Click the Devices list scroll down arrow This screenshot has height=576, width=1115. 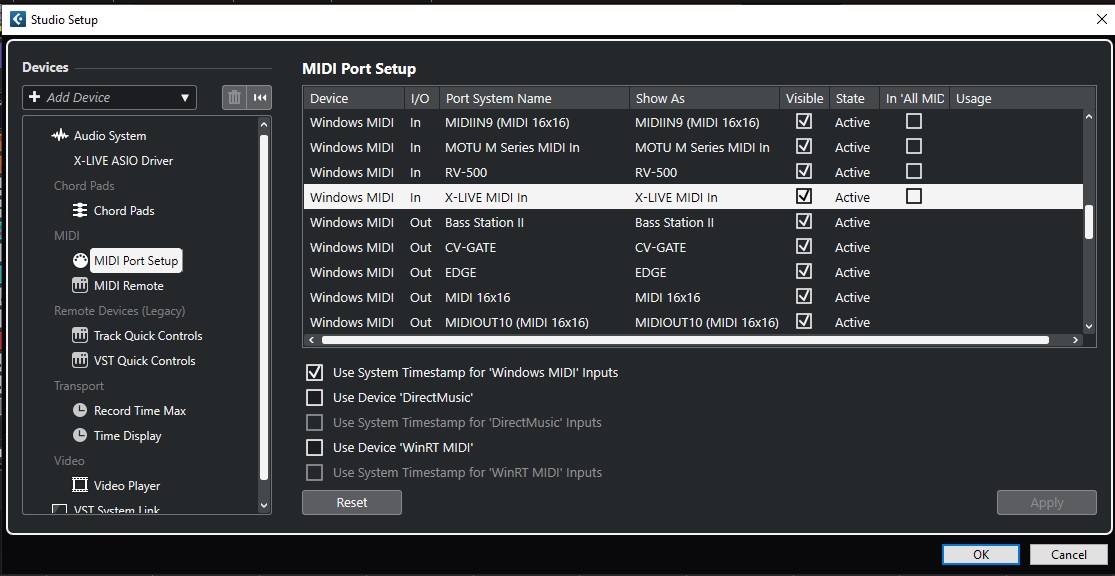pos(265,506)
